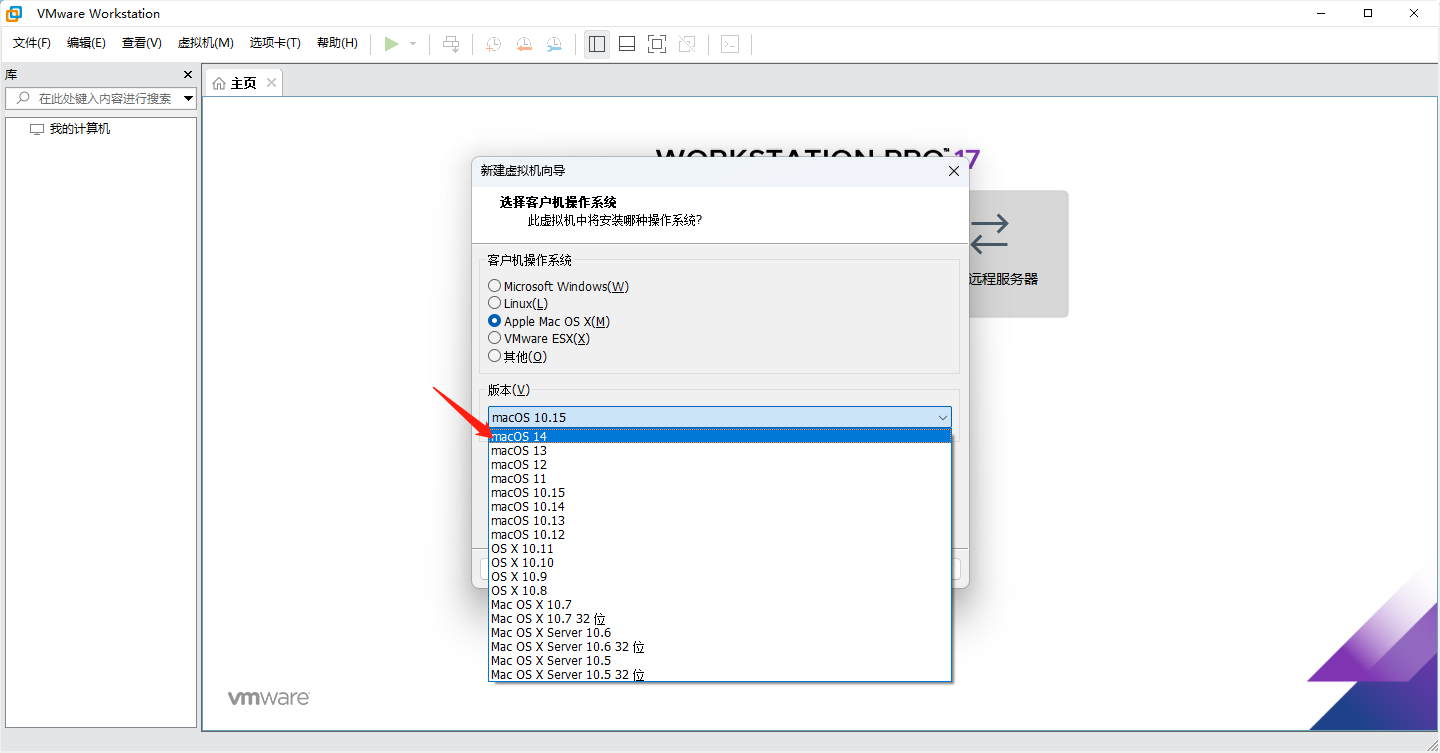This screenshot has height=753, width=1440.
Task: Select the Linux radio button
Action: pos(494,303)
